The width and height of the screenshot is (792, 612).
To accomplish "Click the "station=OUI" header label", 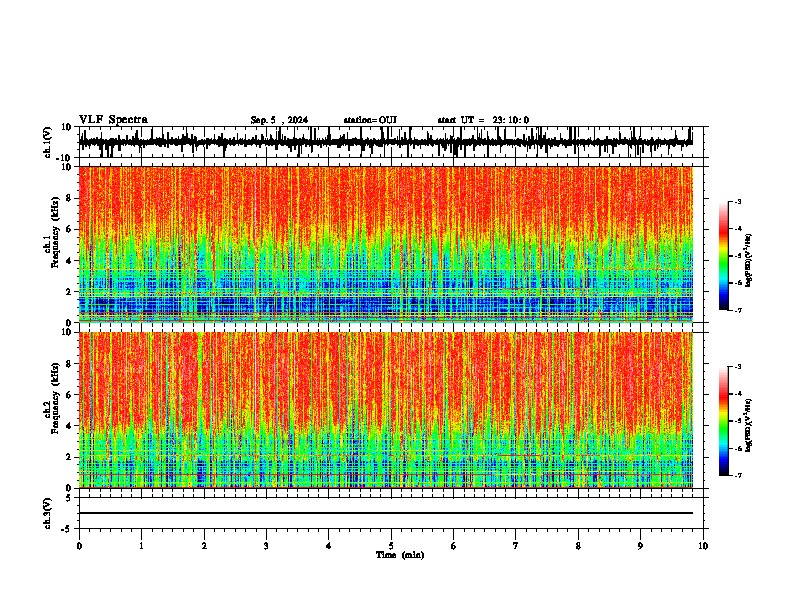I will [x=370, y=120].
